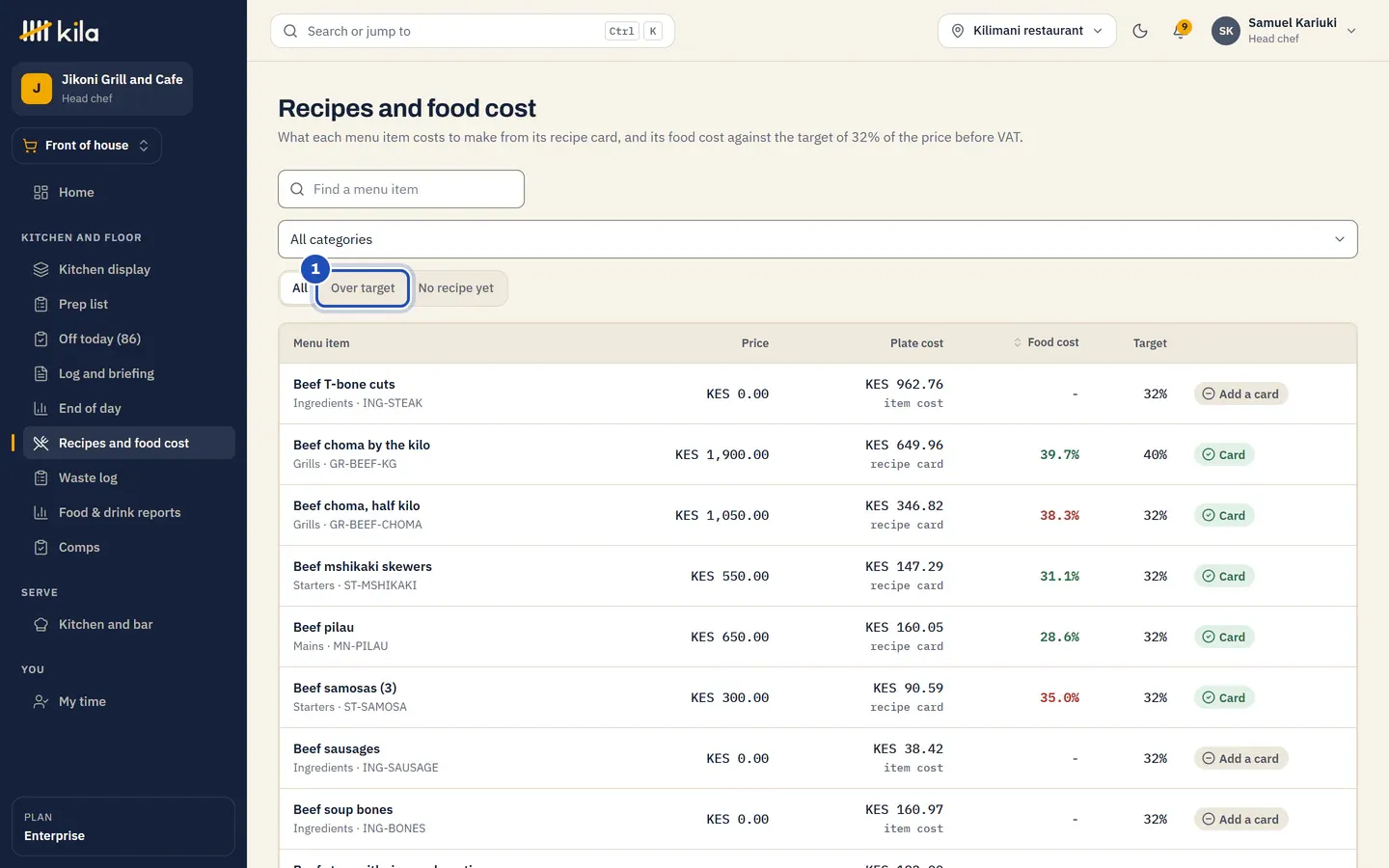The width and height of the screenshot is (1389, 868).
Task: Open Samuel Kariuki account menu
Action: tap(1285, 31)
